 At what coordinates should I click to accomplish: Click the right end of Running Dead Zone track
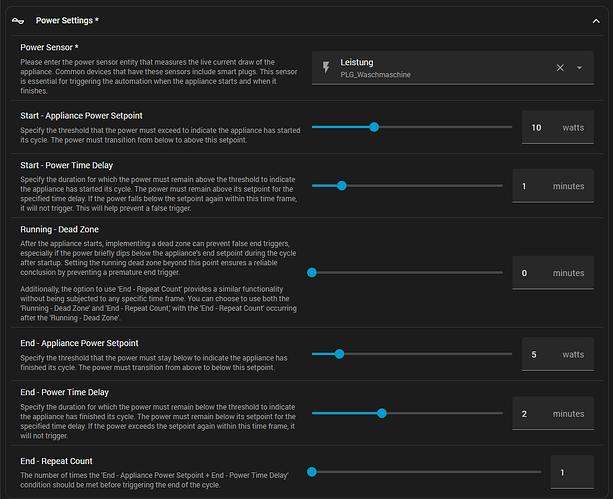click(501, 271)
